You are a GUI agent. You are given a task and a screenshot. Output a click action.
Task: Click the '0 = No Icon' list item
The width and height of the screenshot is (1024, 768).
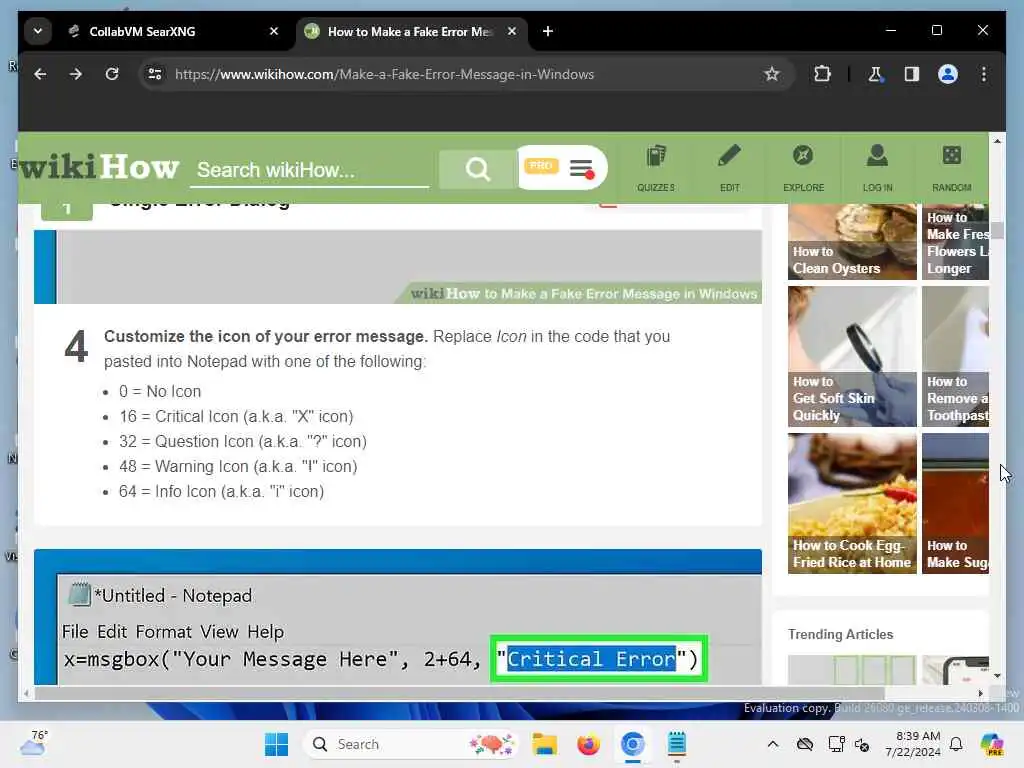[x=160, y=391]
